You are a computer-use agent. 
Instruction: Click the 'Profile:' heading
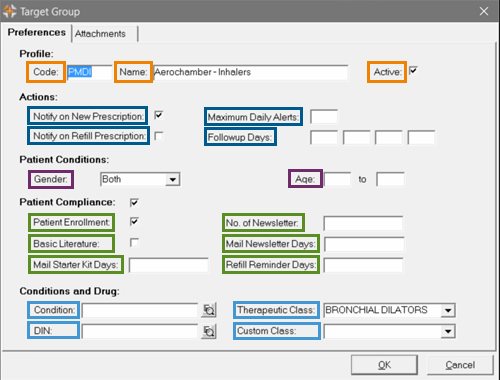[x=36, y=54]
